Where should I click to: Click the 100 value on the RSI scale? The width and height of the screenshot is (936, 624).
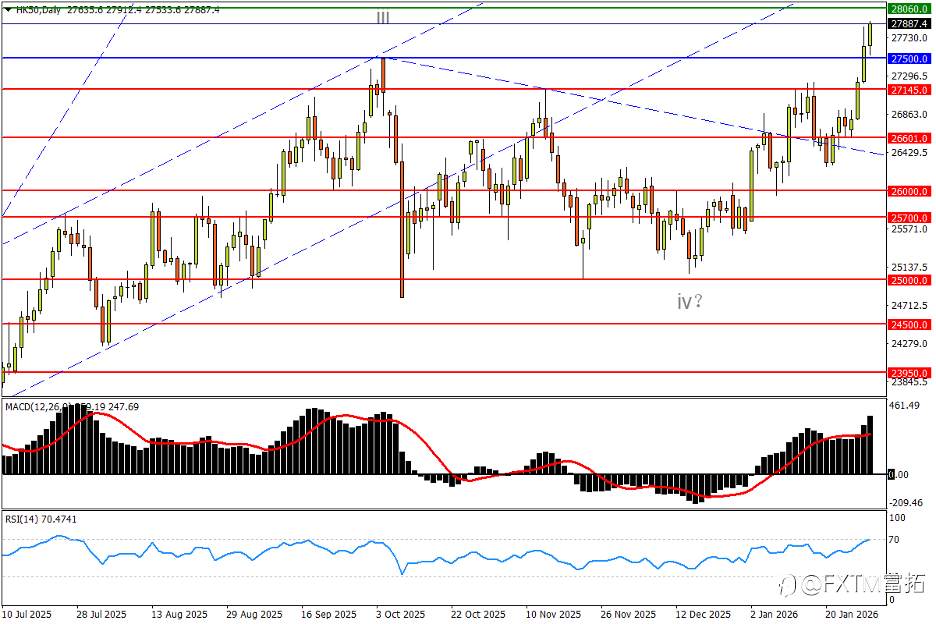pos(897,518)
